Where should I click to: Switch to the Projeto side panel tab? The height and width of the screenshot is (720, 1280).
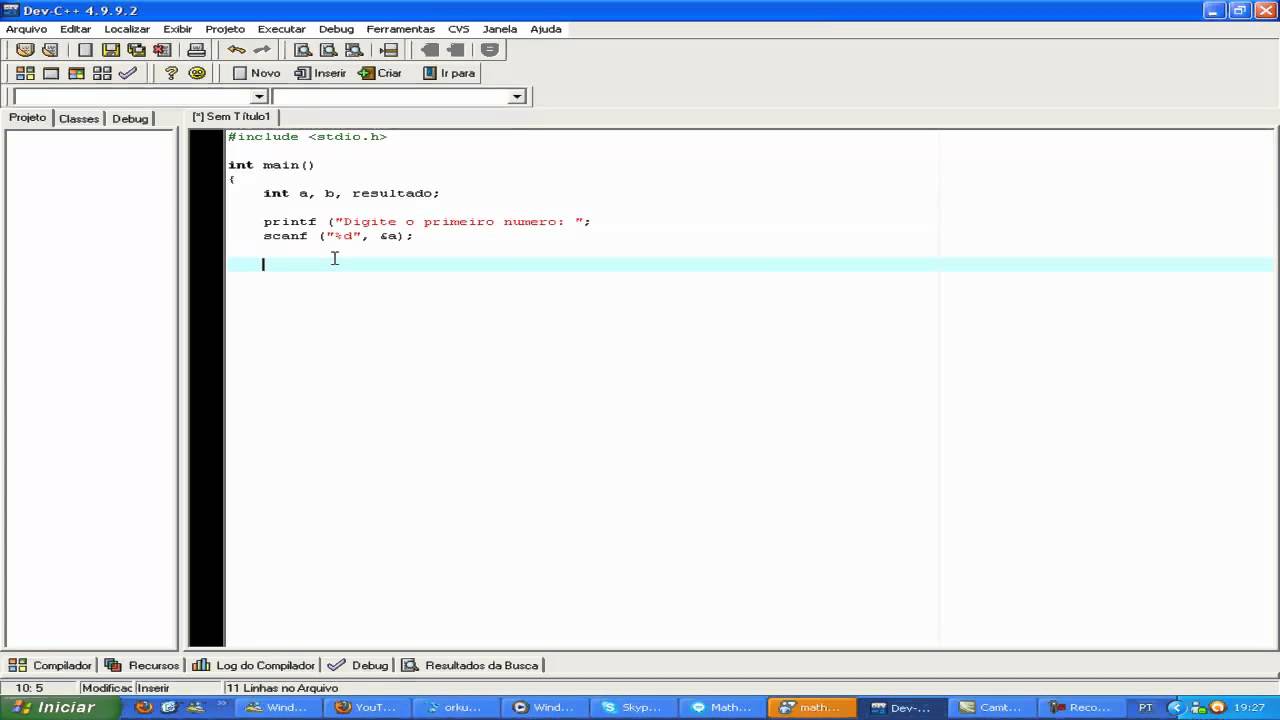point(28,118)
